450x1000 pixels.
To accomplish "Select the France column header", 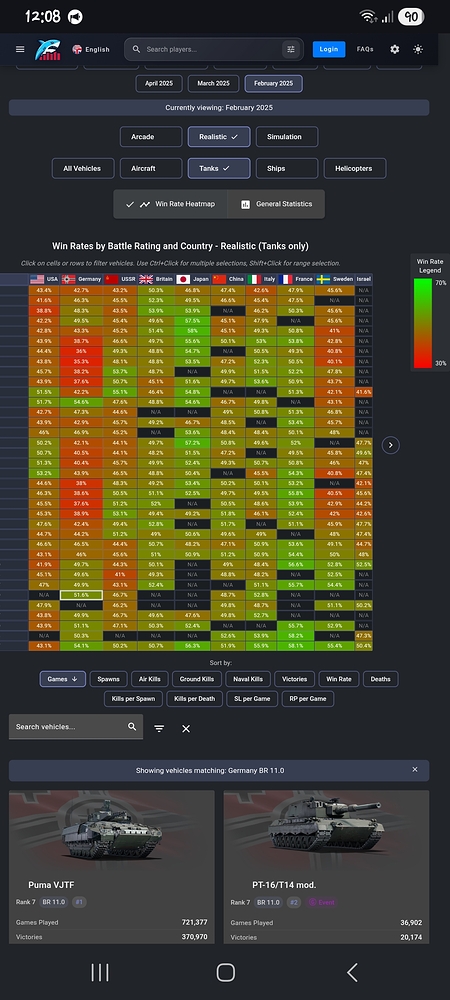I will point(296,279).
